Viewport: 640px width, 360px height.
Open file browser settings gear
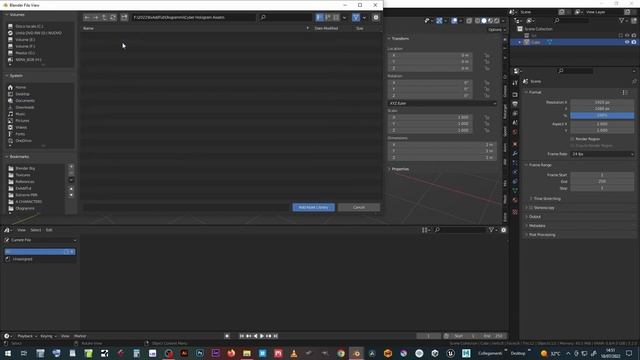tap(376, 18)
